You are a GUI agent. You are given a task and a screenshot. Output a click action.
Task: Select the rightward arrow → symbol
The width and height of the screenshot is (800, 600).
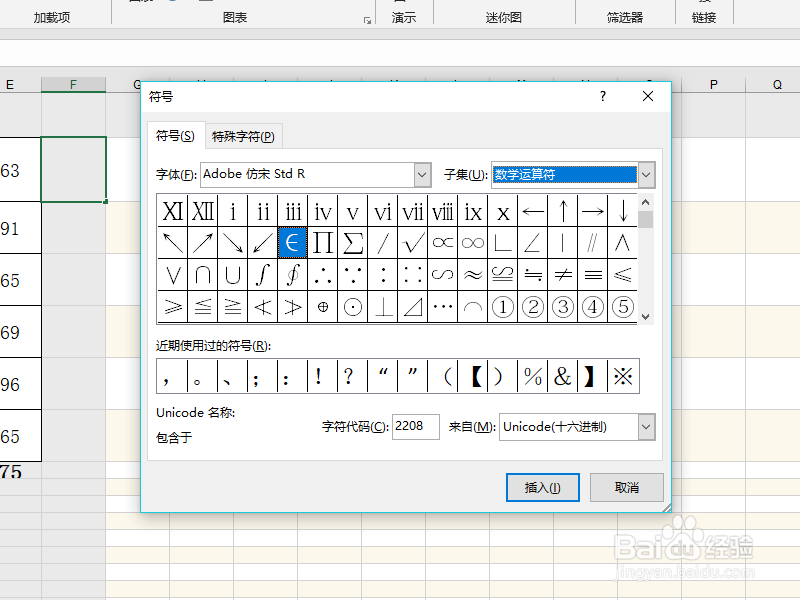pos(593,211)
